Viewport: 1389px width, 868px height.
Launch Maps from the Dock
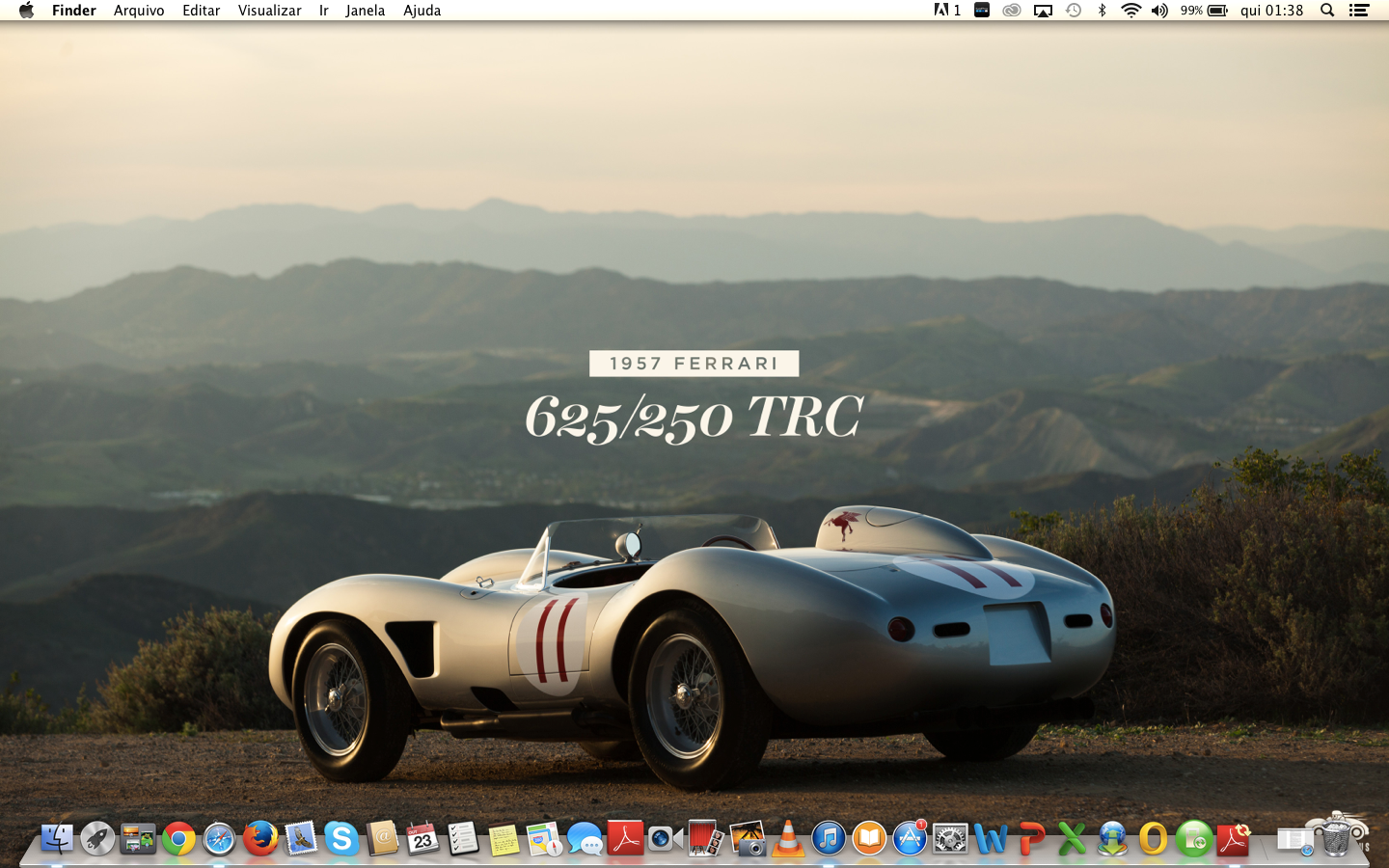click(544, 838)
